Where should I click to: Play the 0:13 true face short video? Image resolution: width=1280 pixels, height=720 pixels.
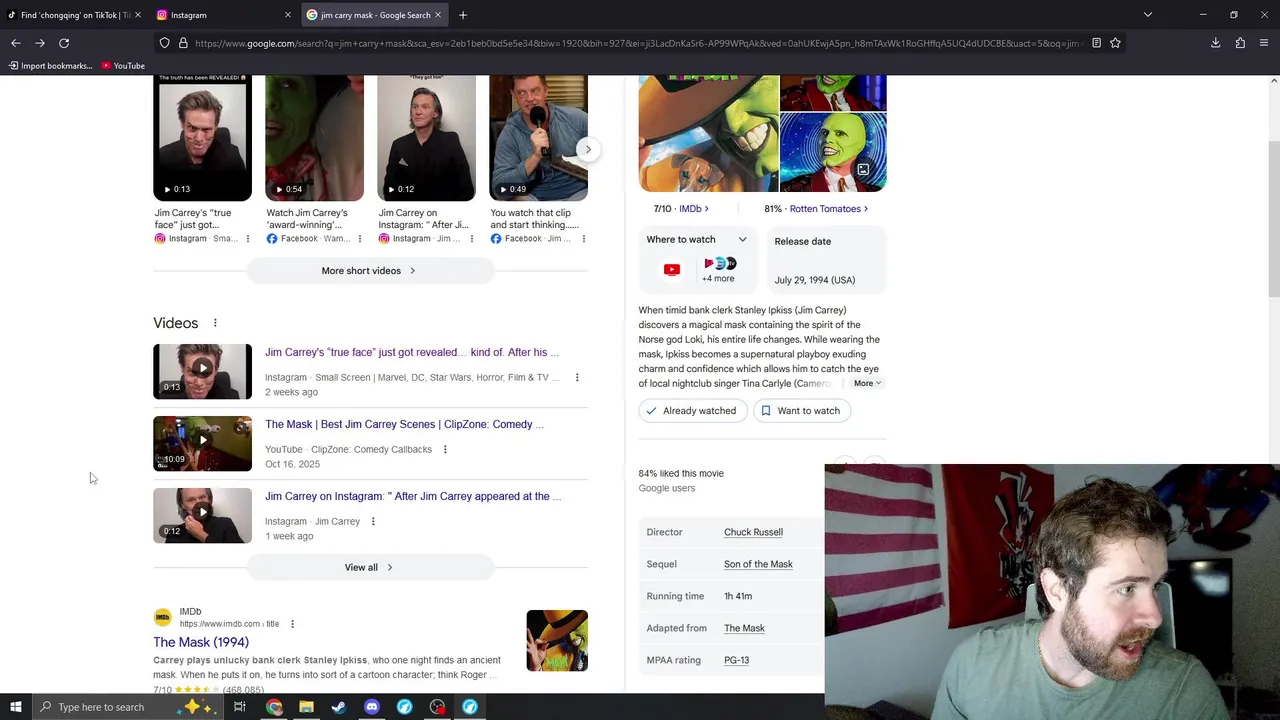[x=202, y=138]
